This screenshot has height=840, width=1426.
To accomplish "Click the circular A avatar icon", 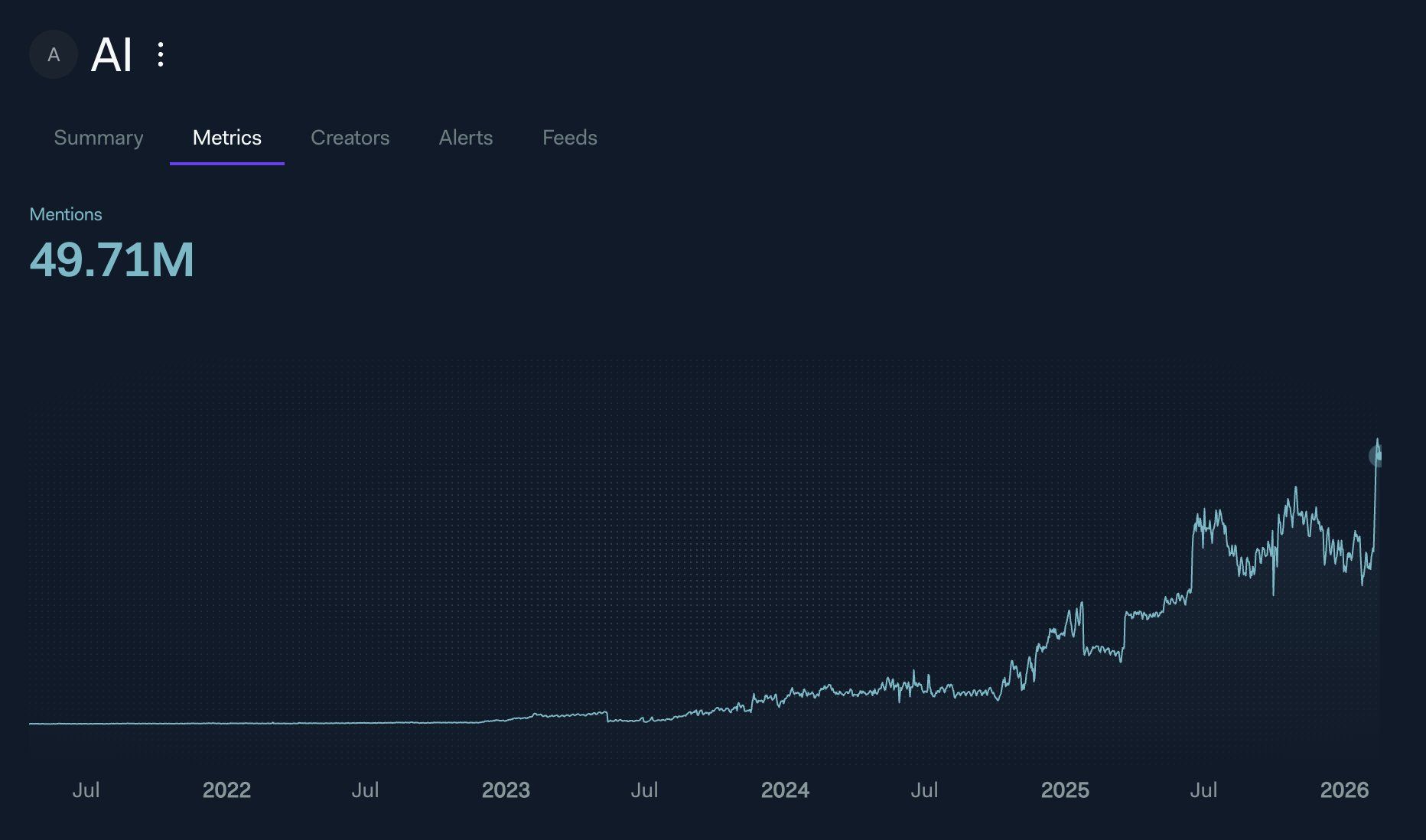I will coord(53,55).
